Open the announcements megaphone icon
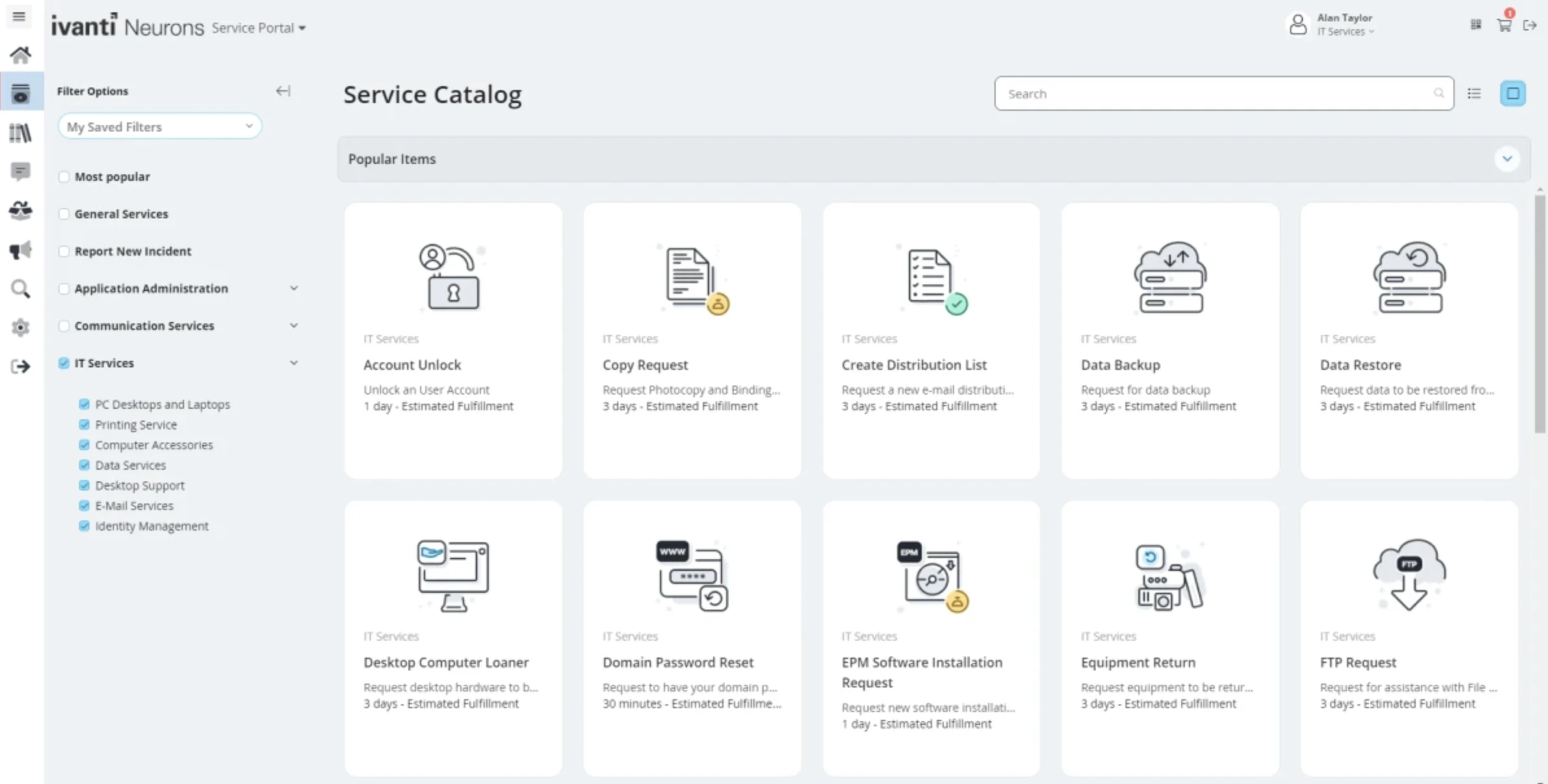1548x784 pixels. pos(21,249)
